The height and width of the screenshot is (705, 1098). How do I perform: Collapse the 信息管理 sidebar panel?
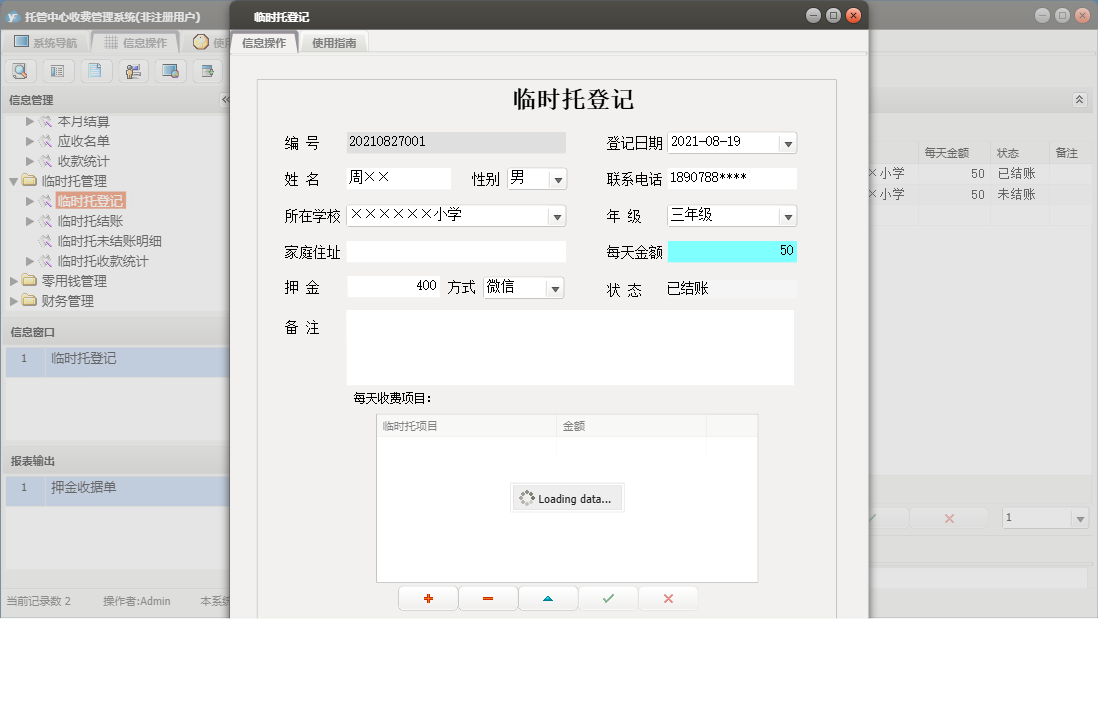[x=226, y=99]
